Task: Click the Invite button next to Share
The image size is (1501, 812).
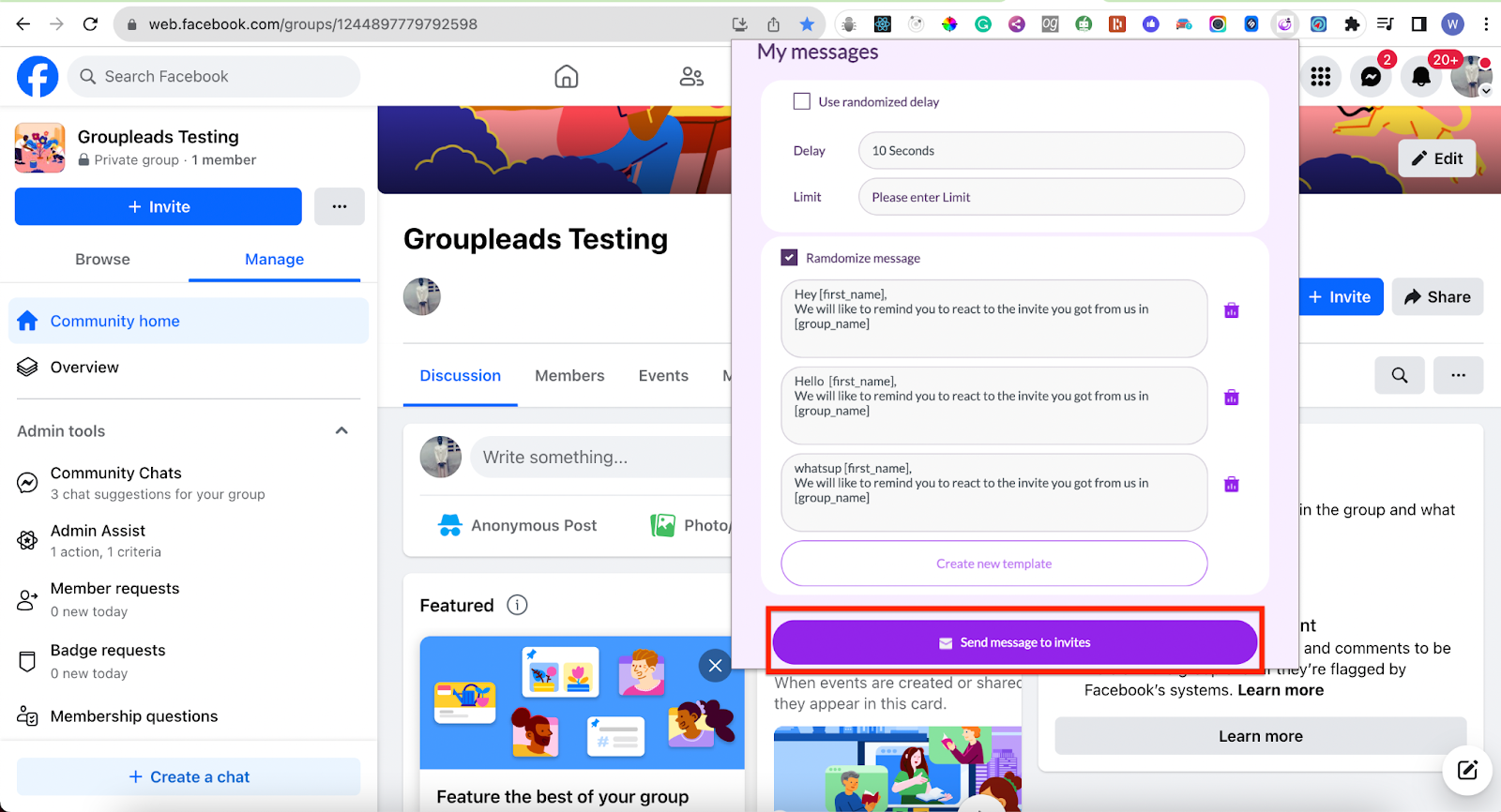Action: pos(1341,296)
